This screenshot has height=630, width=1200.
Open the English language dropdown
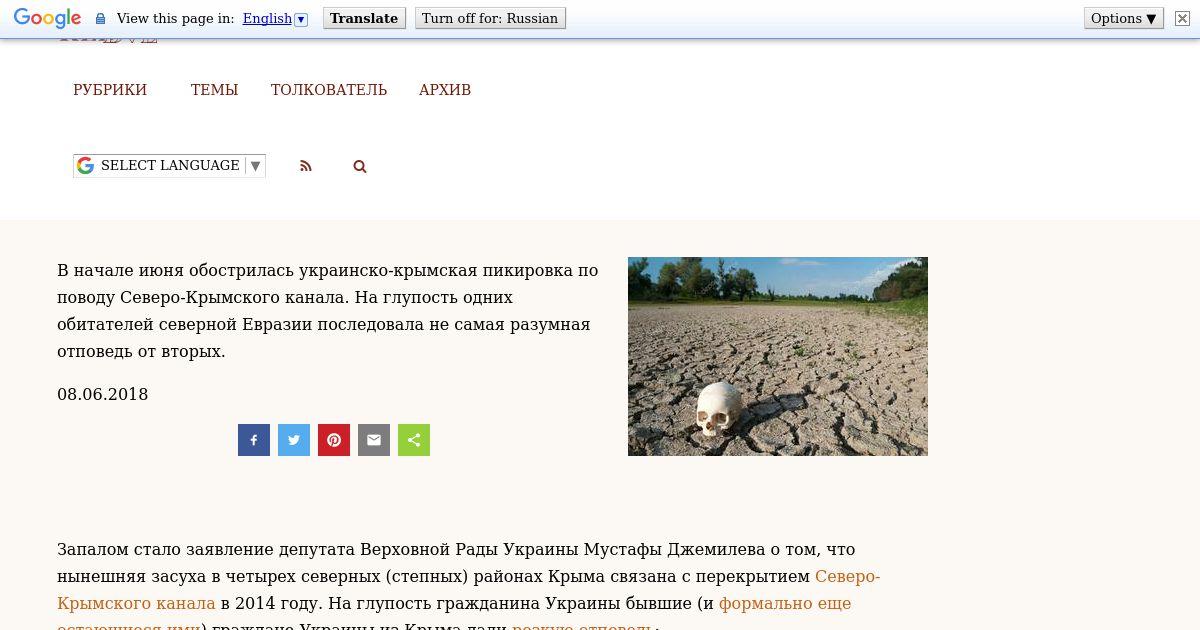[x=275, y=18]
